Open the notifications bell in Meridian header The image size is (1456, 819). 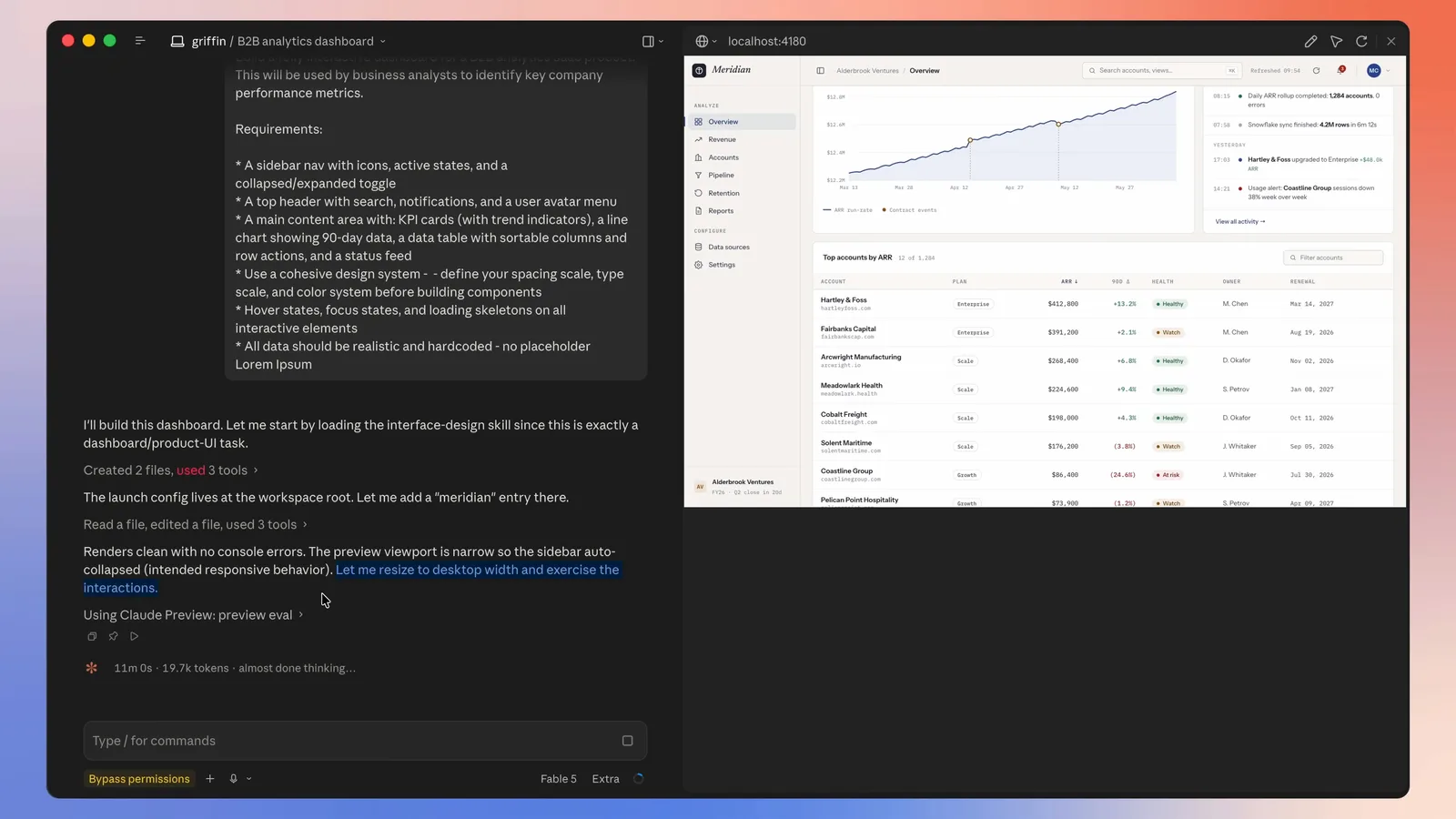click(1341, 70)
